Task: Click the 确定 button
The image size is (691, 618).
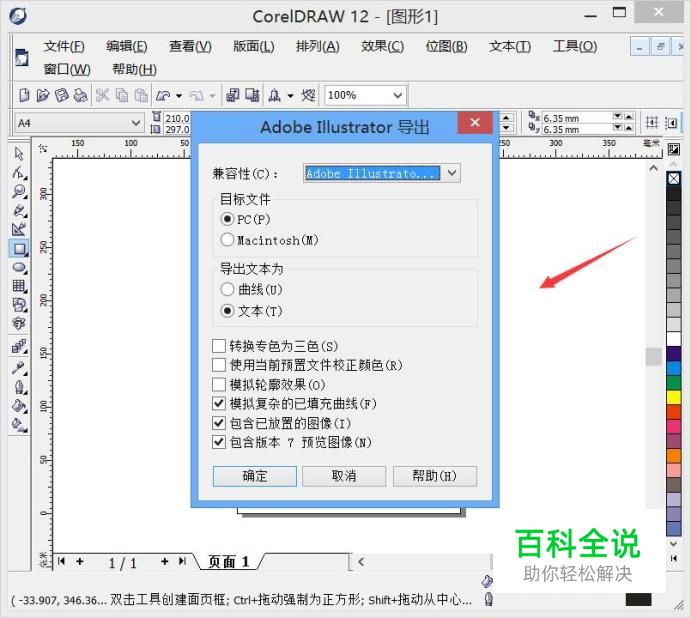Action: pyautogui.click(x=255, y=476)
